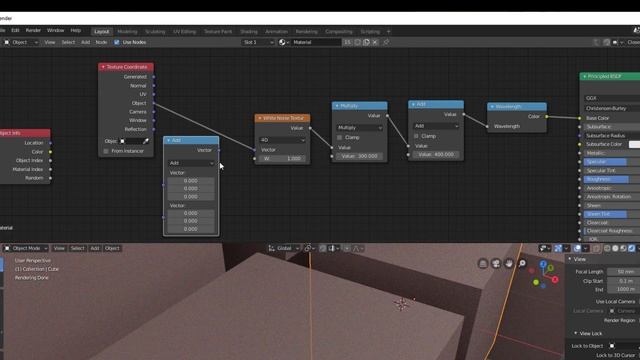Screen dimensions: 640x360
Task: Open the Global transform orientation dropdown
Action: [x=284, y=248]
